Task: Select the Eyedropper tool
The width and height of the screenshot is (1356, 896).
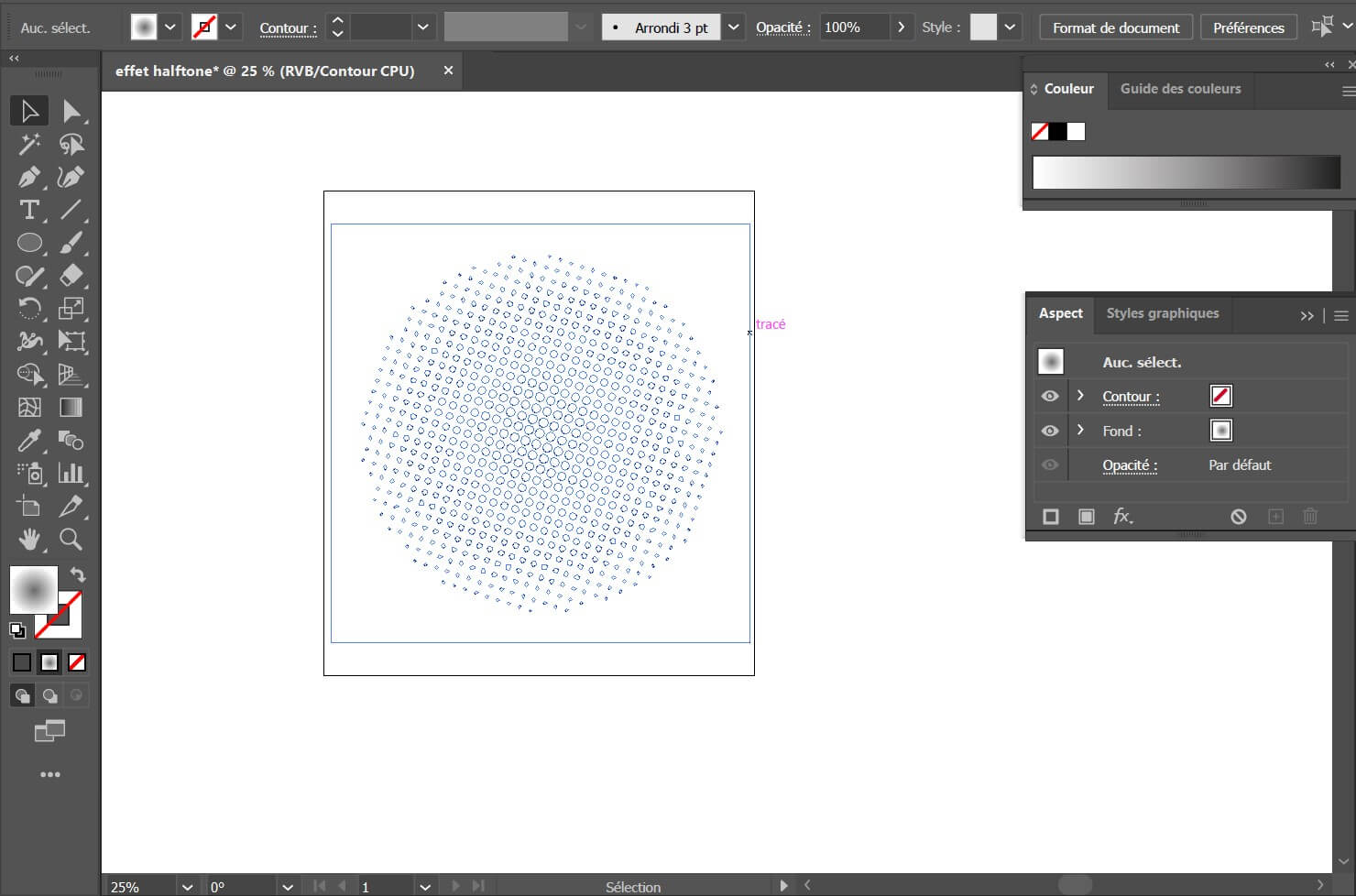Action: click(29, 441)
